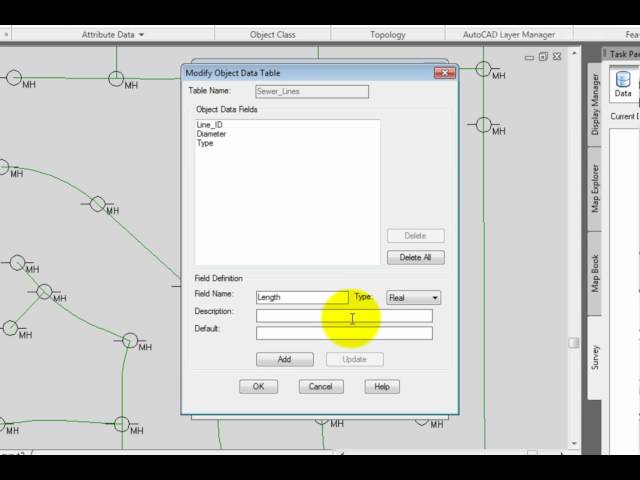Confirm the dialog with OK
640x480 pixels.
[x=258, y=387]
